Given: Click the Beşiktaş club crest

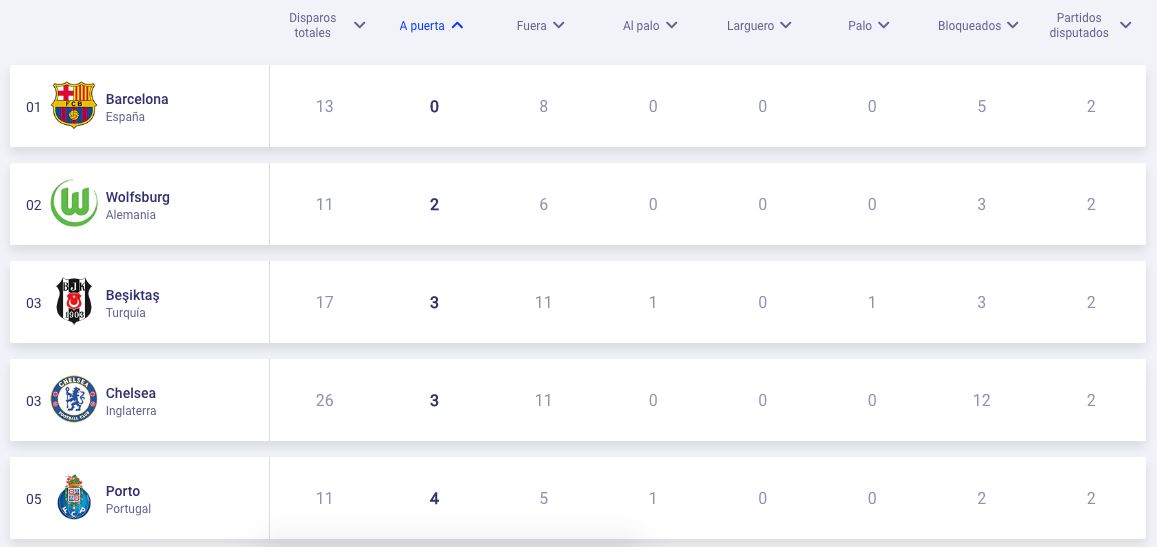Looking at the screenshot, I should click(x=74, y=302).
